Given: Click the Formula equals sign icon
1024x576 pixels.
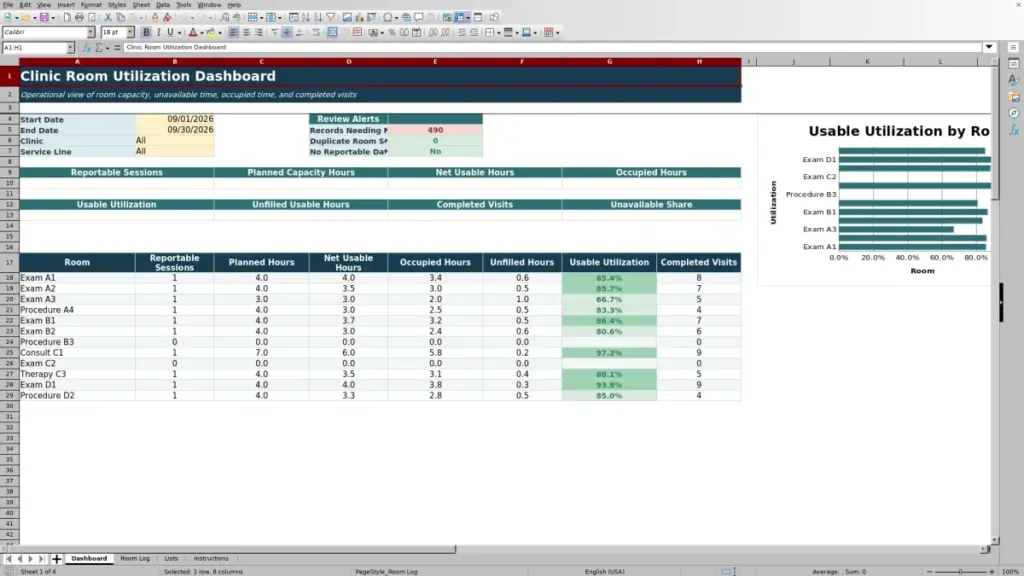Looking at the screenshot, I should [117, 48].
